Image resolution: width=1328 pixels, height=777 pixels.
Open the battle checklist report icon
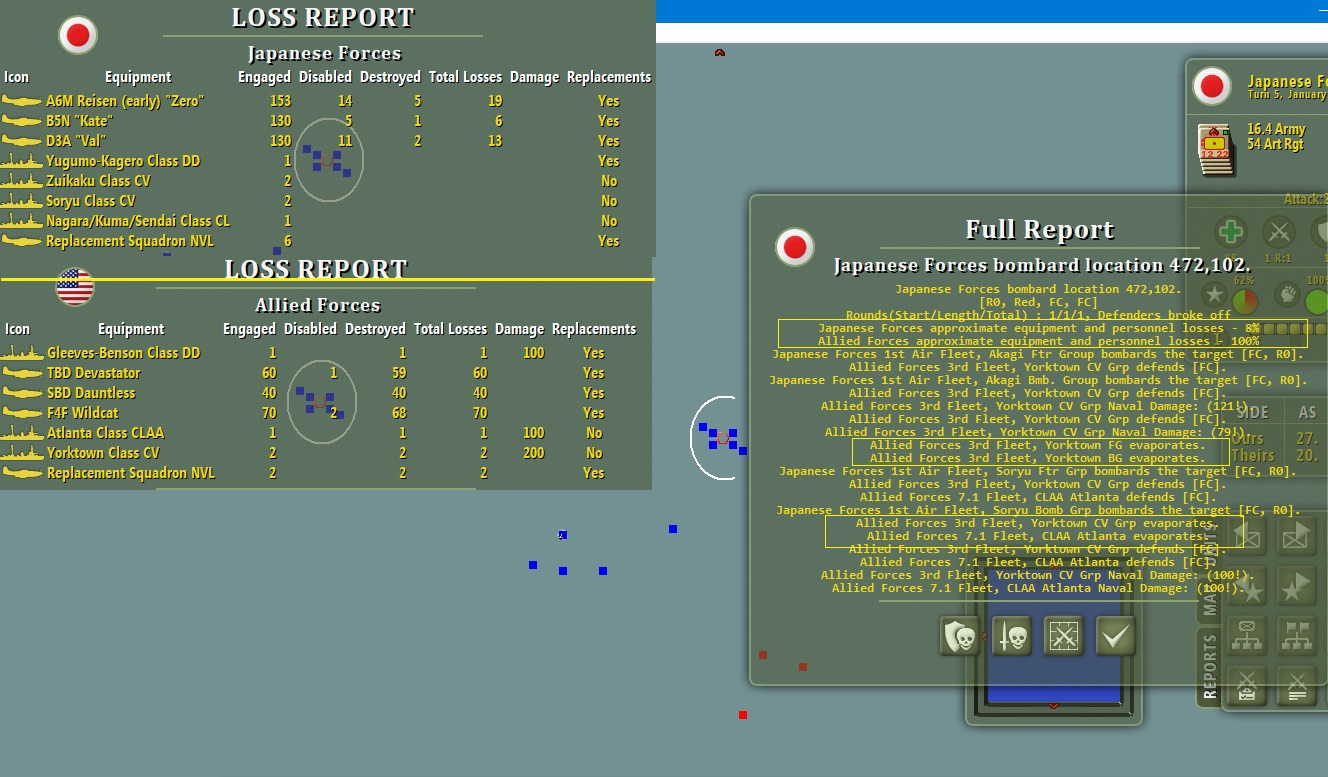[x=1246, y=684]
